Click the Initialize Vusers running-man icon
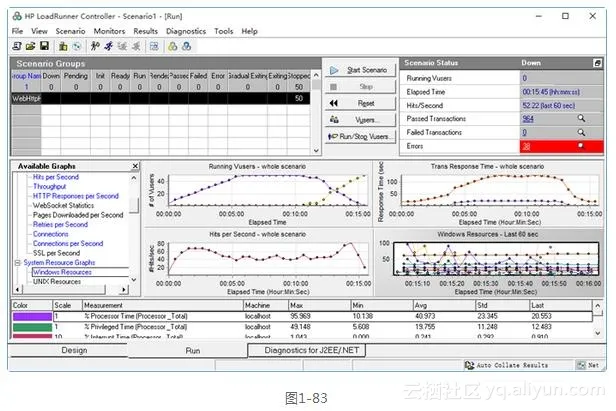This screenshot has height=411, width=616. coord(95,46)
